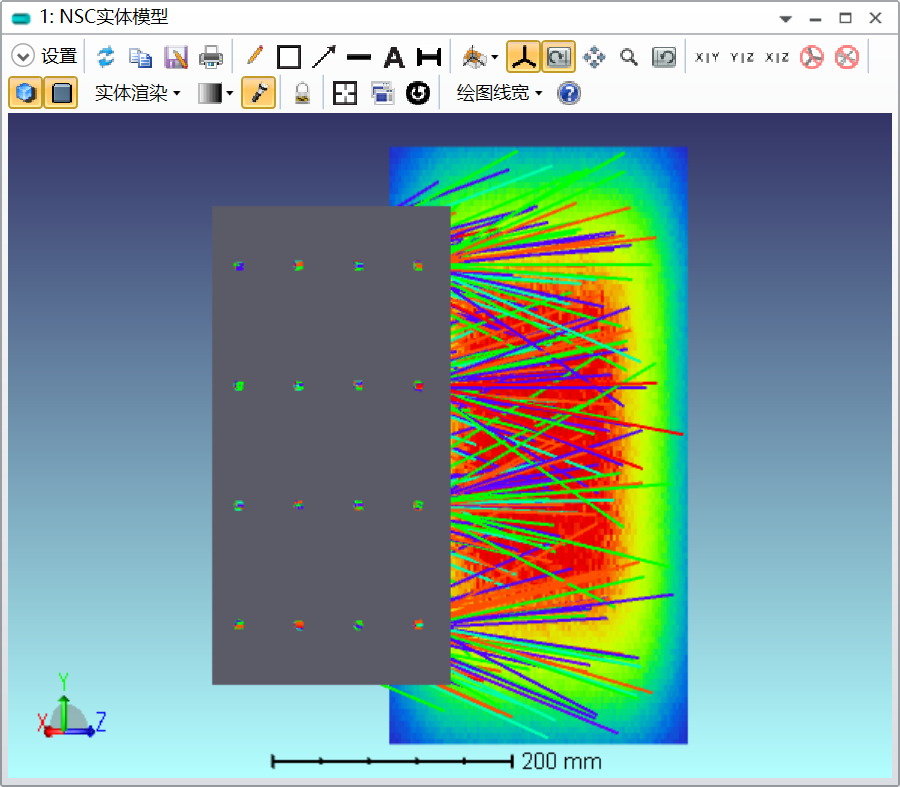900x787 pixels.
Task: Toggle the flashlight lighting button
Action: pos(258,94)
